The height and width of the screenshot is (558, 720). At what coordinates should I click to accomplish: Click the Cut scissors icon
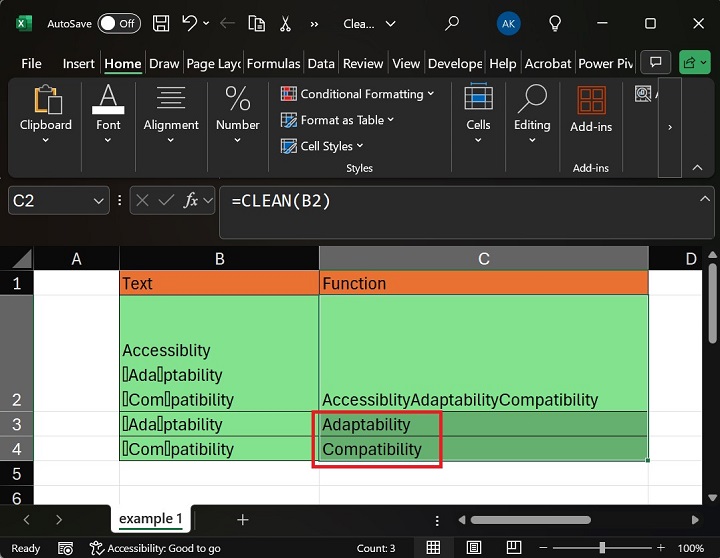click(x=286, y=23)
